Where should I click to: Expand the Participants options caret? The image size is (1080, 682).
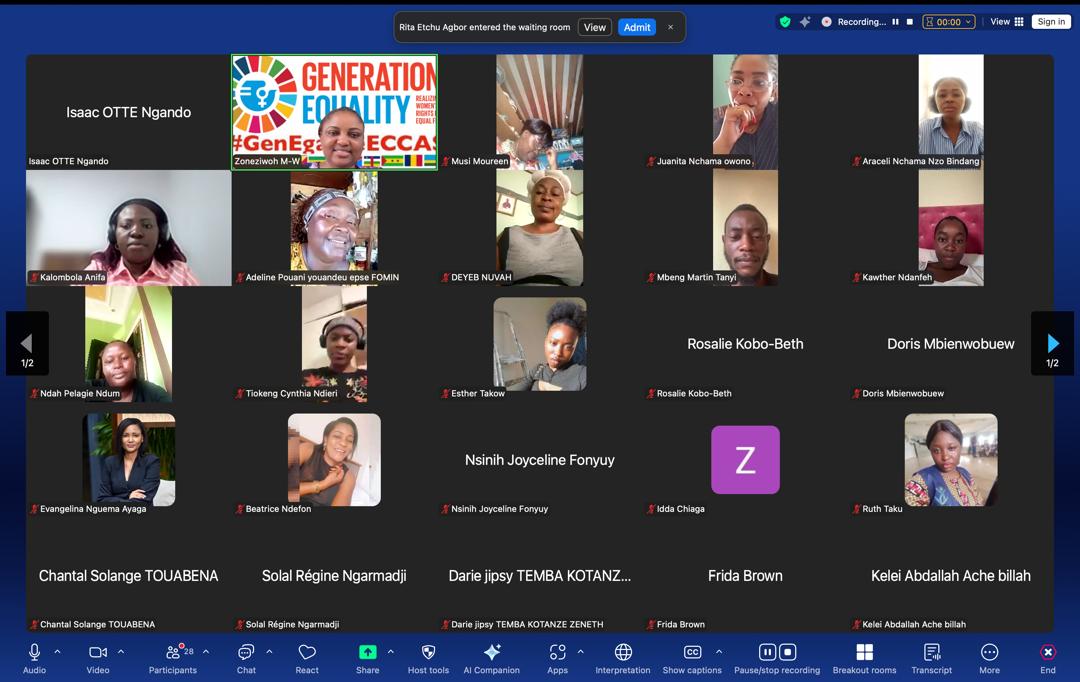click(205, 651)
